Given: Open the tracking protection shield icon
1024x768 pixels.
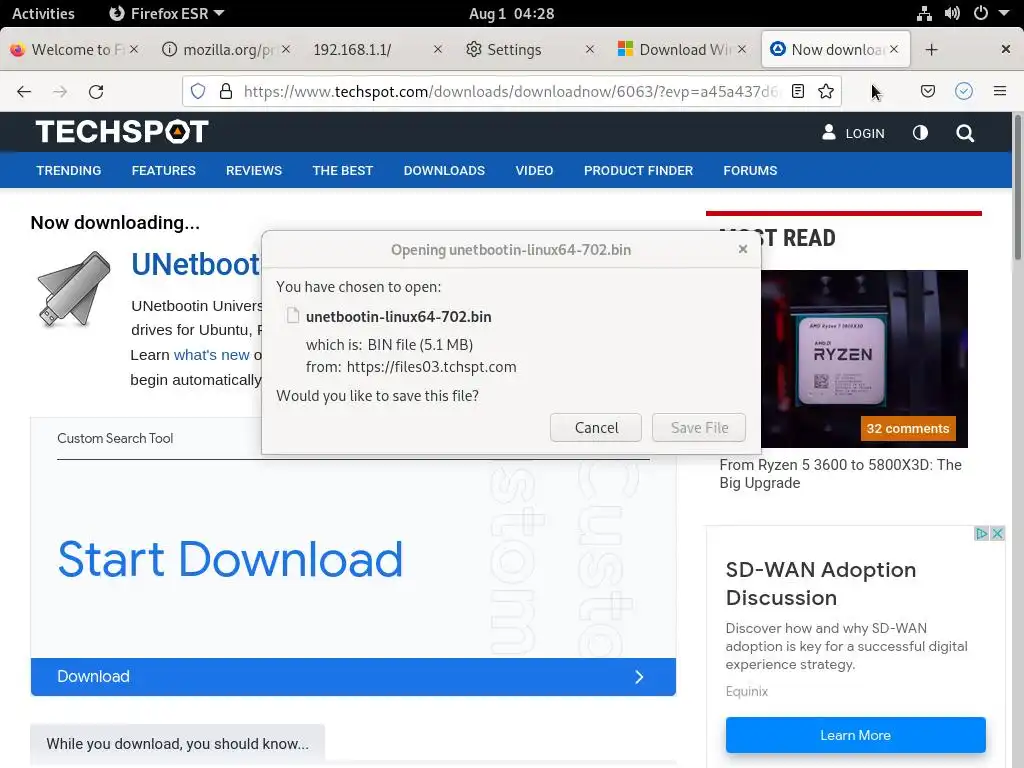Looking at the screenshot, I should click(x=198, y=91).
